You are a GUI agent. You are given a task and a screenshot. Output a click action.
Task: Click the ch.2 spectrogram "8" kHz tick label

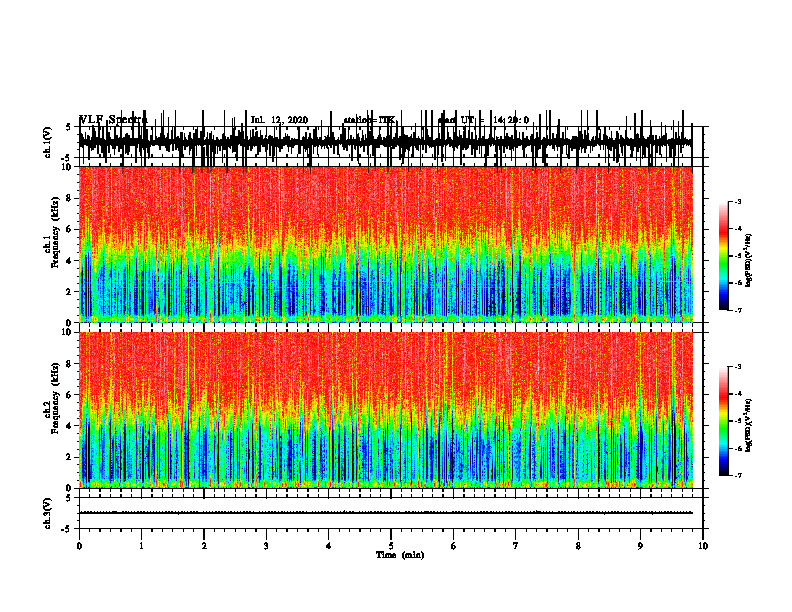click(x=69, y=364)
